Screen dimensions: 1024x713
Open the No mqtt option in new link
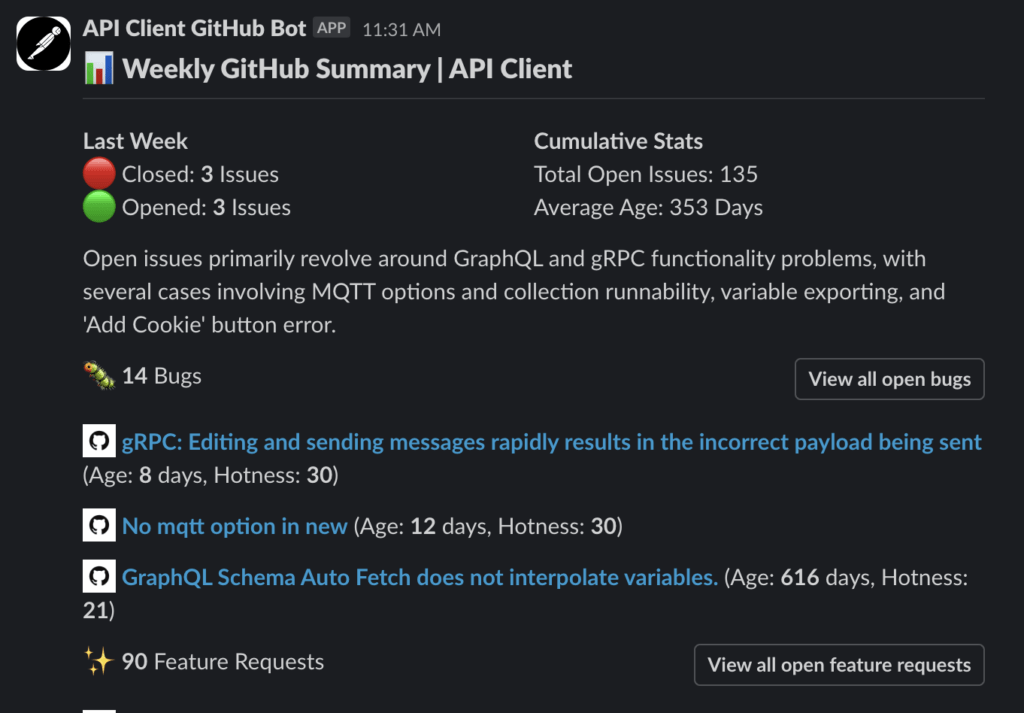click(x=234, y=526)
